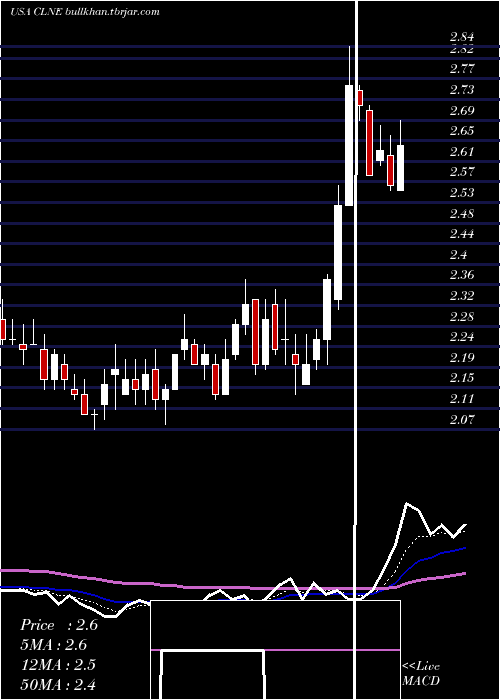Click the 2.77 price axis label

coord(462,69)
